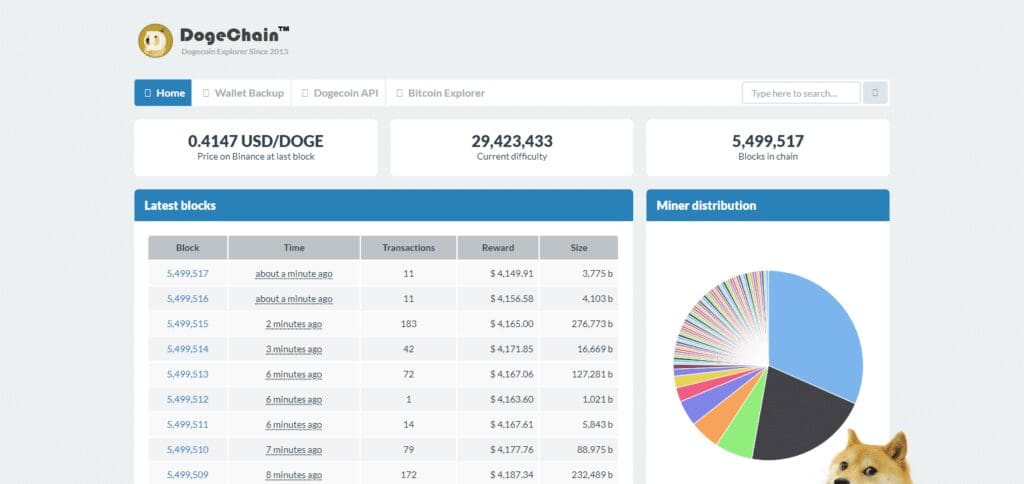Image resolution: width=1024 pixels, height=484 pixels.
Task: Click the Latest blocks panel header
Action: point(383,205)
